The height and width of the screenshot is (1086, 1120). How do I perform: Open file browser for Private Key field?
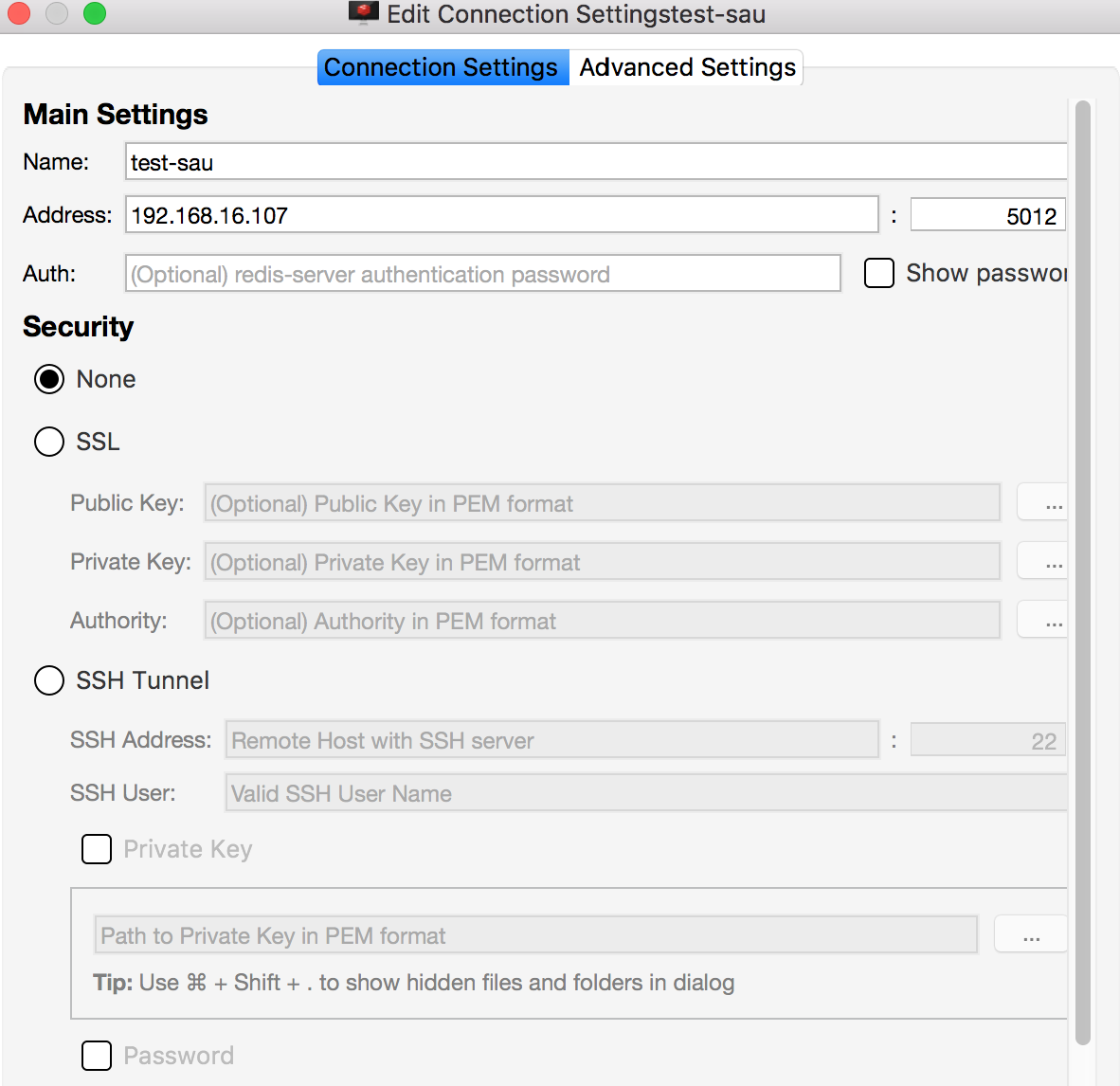click(1050, 561)
